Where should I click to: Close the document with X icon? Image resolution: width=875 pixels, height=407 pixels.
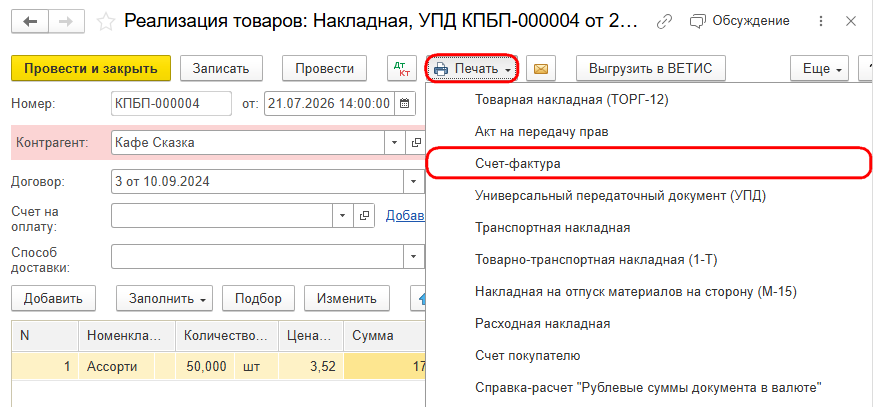click(851, 21)
